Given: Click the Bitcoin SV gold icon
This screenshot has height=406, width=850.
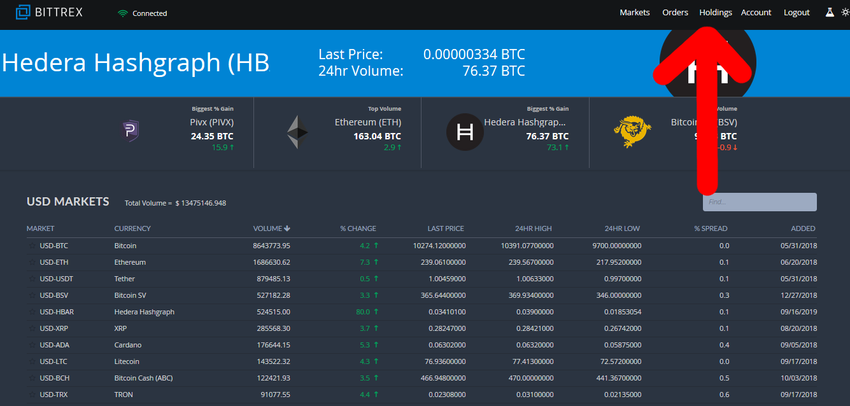Looking at the screenshot, I should pos(629,132).
